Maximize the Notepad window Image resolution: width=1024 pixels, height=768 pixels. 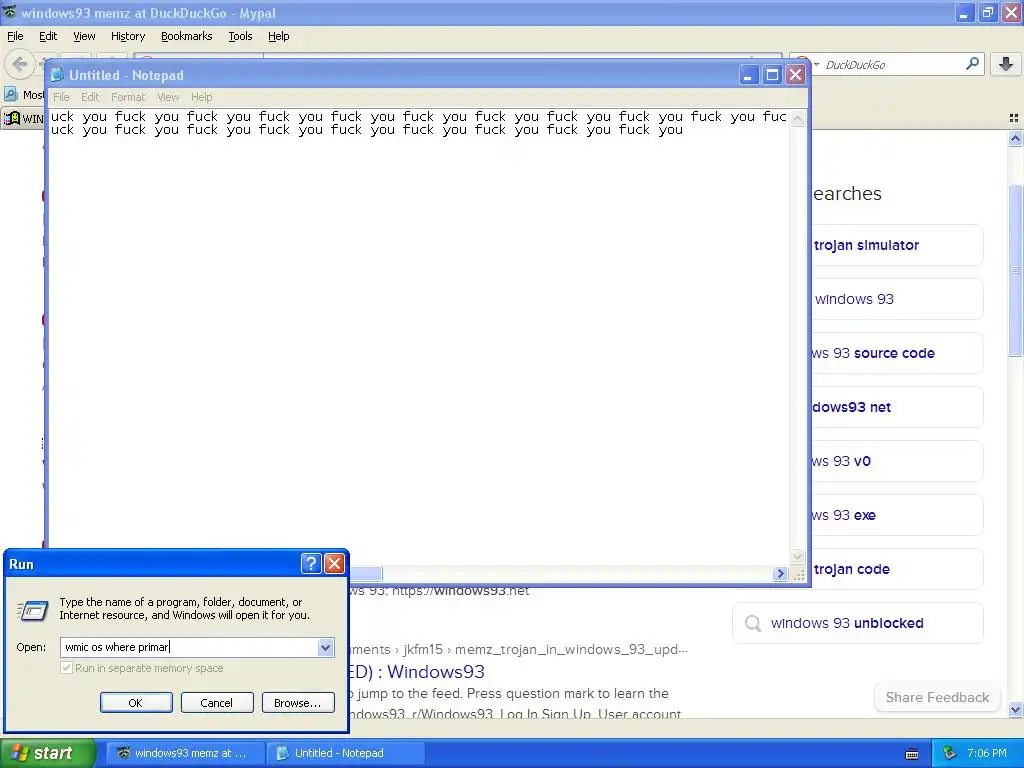coord(772,75)
